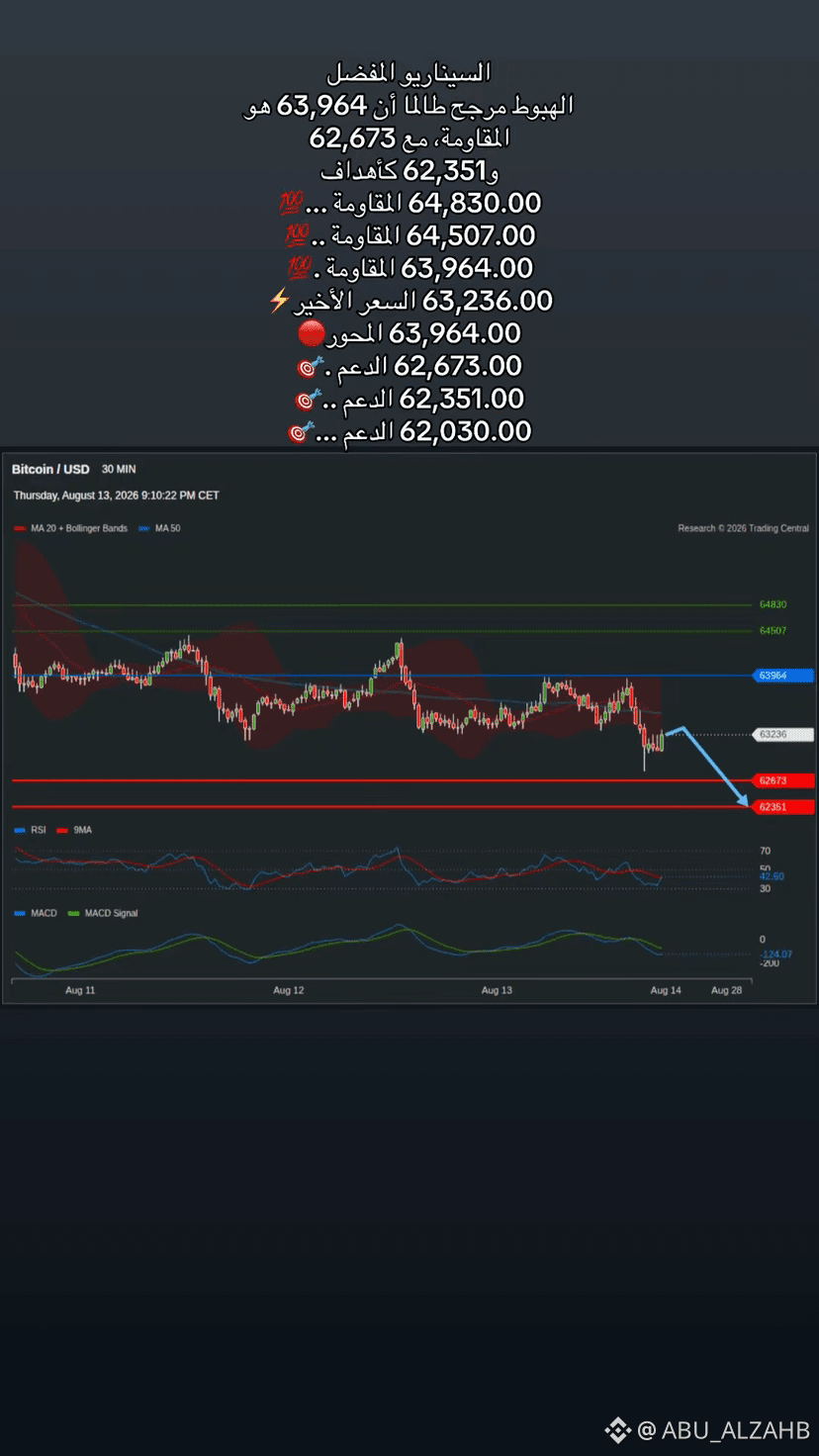Click the resistance value 64,830.00 المقاومة
This screenshot has height=1456, width=819.
coord(423,204)
